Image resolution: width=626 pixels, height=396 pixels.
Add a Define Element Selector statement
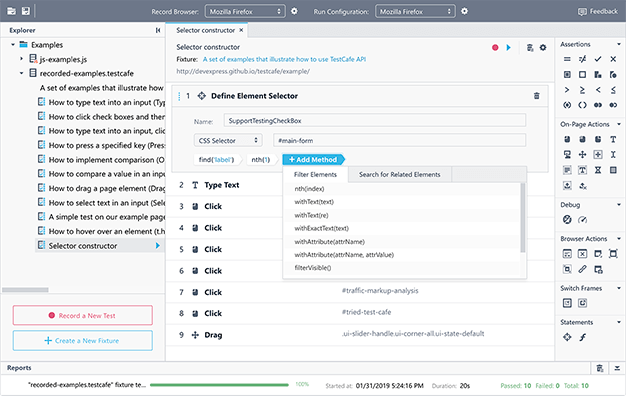click(x=567, y=337)
